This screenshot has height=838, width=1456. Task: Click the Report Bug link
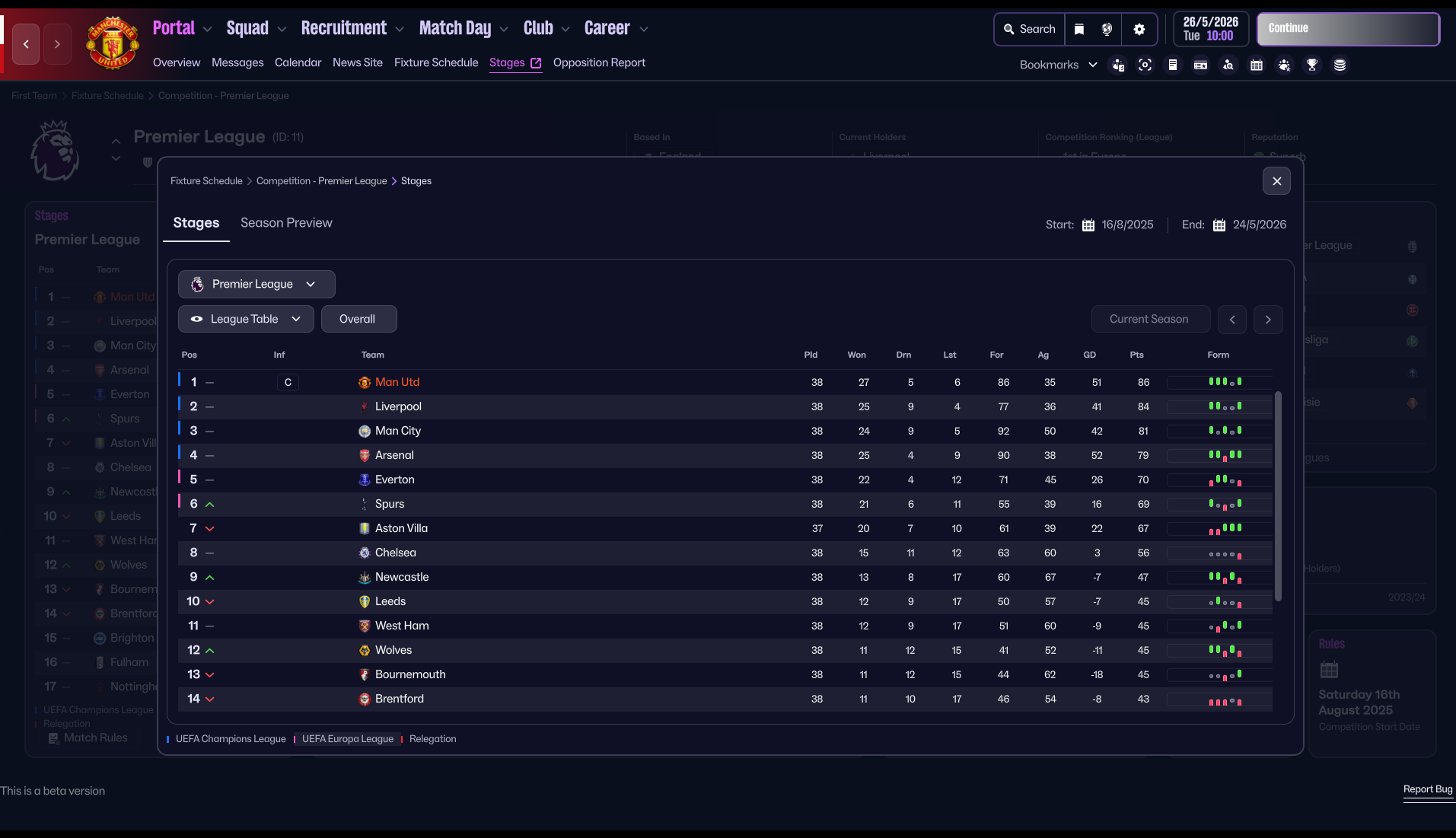pos(1427,789)
